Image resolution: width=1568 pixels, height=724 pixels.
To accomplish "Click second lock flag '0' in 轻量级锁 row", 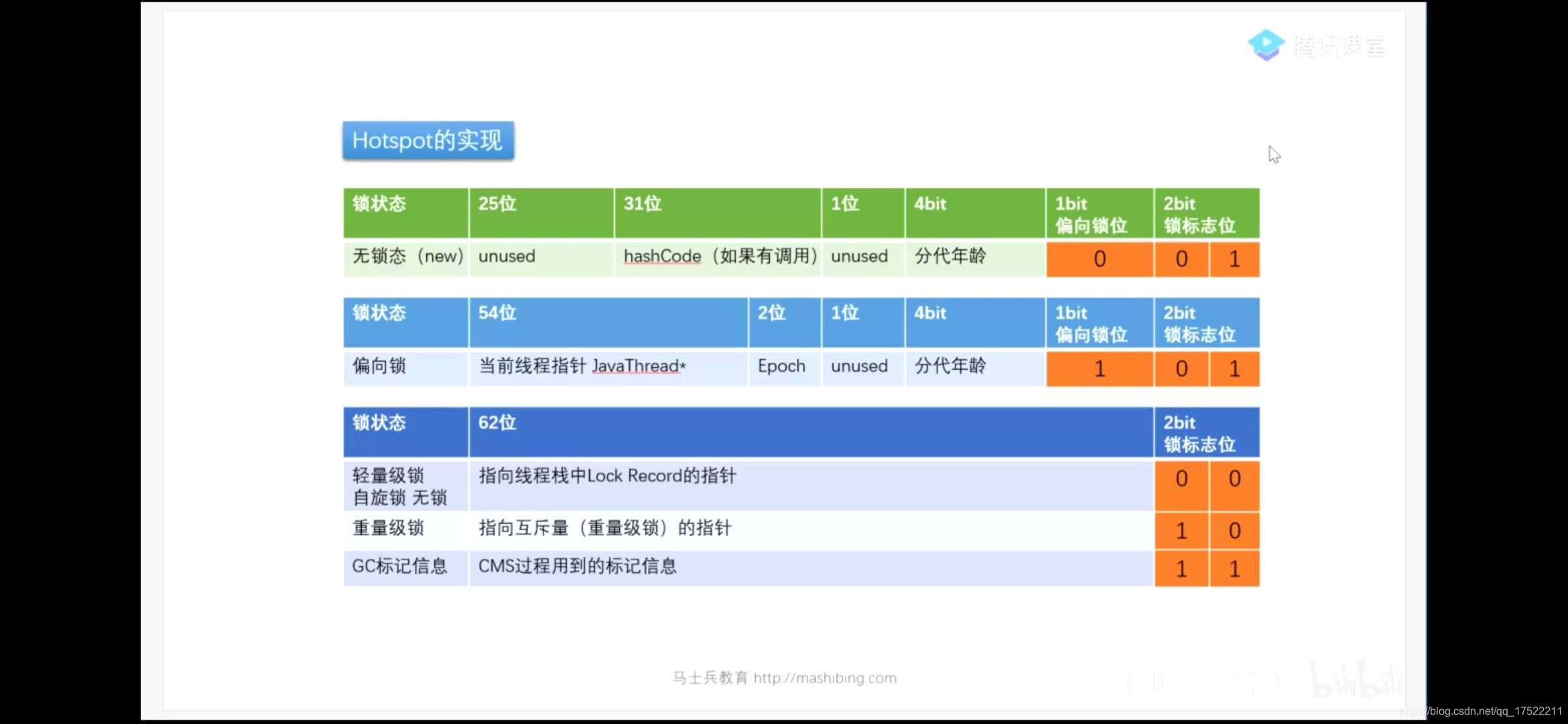I will click(x=1234, y=486).
